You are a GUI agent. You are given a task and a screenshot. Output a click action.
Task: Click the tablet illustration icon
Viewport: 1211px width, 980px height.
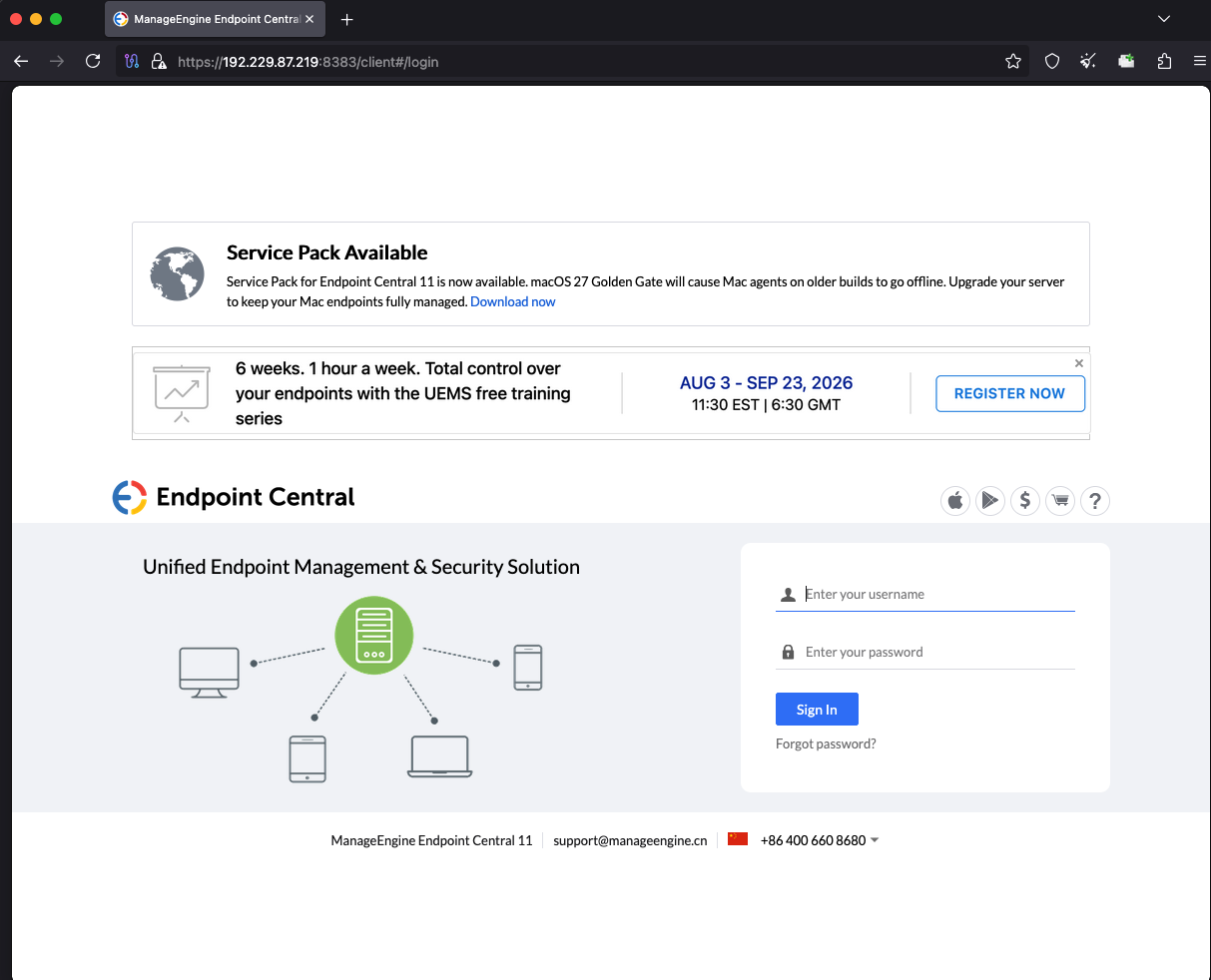(x=307, y=758)
